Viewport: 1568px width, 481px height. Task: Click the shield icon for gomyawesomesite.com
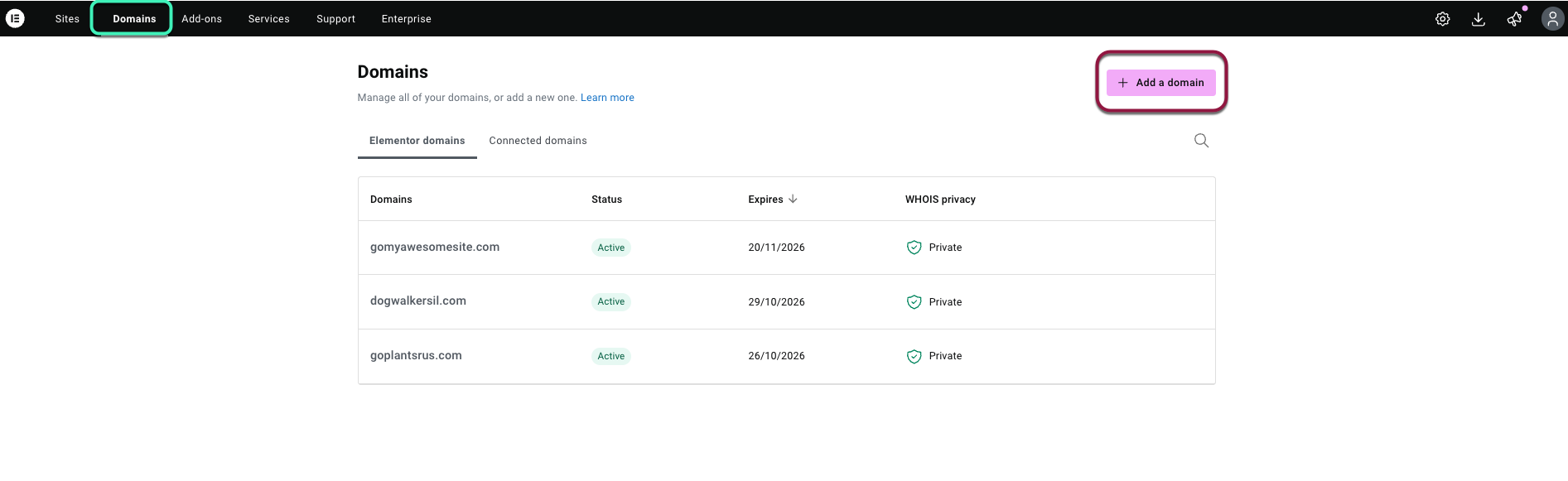tap(914, 248)
